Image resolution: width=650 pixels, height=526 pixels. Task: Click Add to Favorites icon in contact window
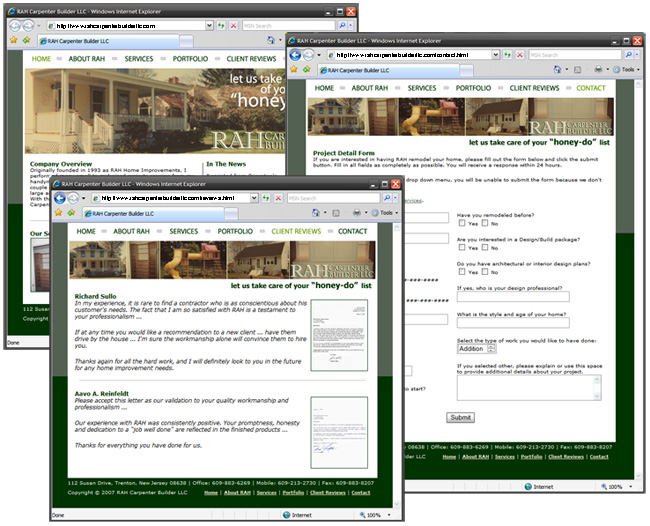click(306, 69)
